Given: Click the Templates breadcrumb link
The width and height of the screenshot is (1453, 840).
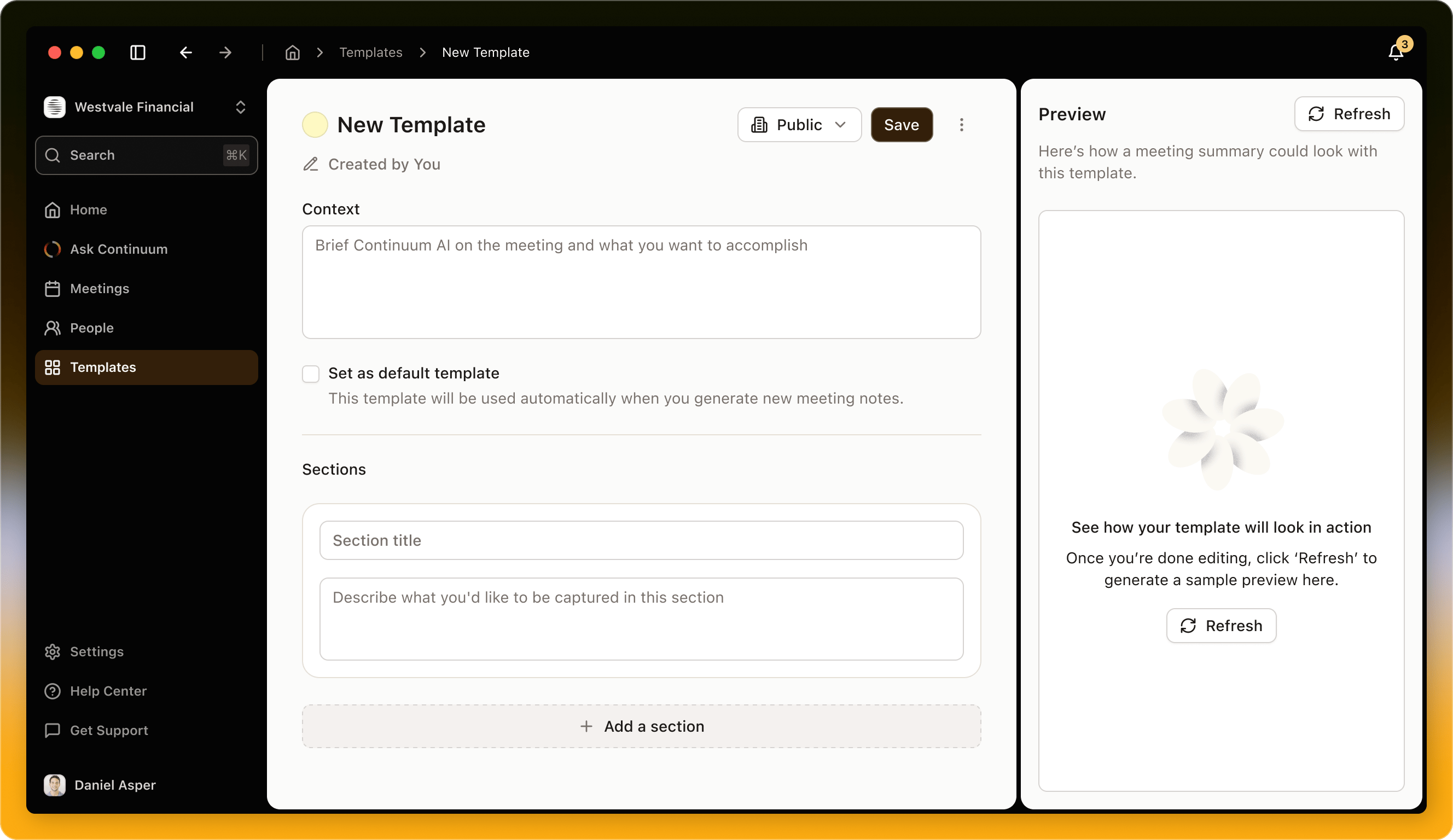Looking at the screenshot, I should (371, 52).
